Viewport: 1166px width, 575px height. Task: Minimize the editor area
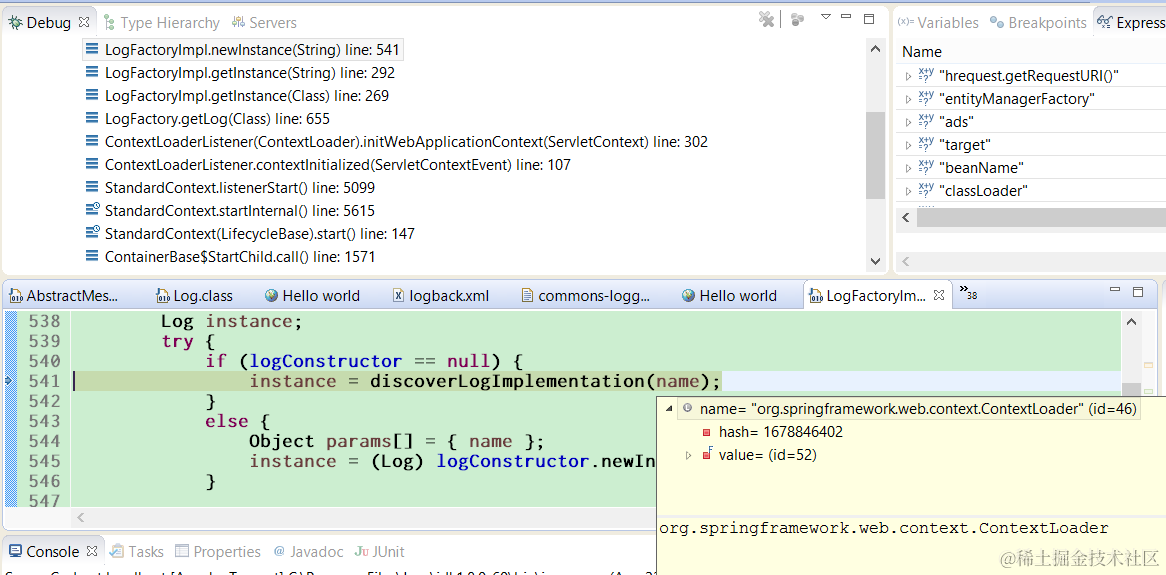pos(1115,290)
